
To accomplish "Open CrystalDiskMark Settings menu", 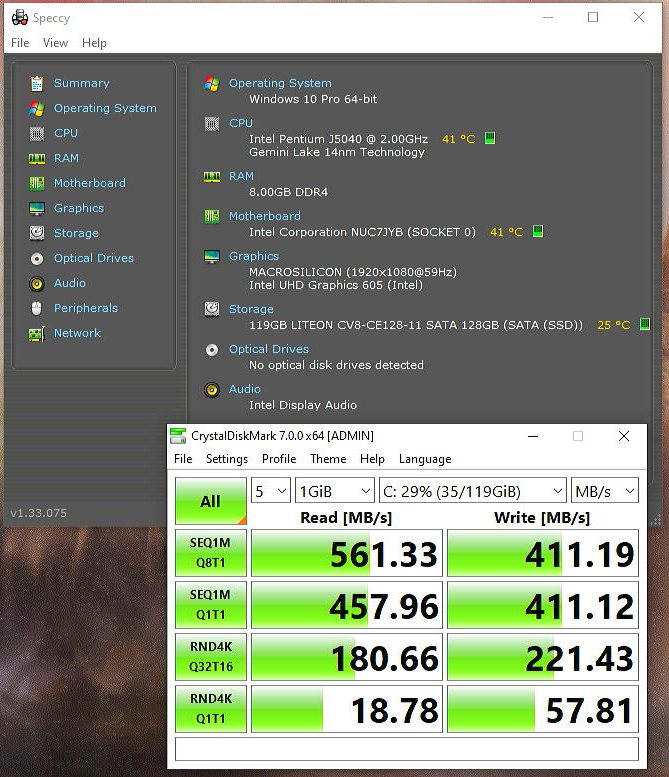I will (x=227, y=459).
